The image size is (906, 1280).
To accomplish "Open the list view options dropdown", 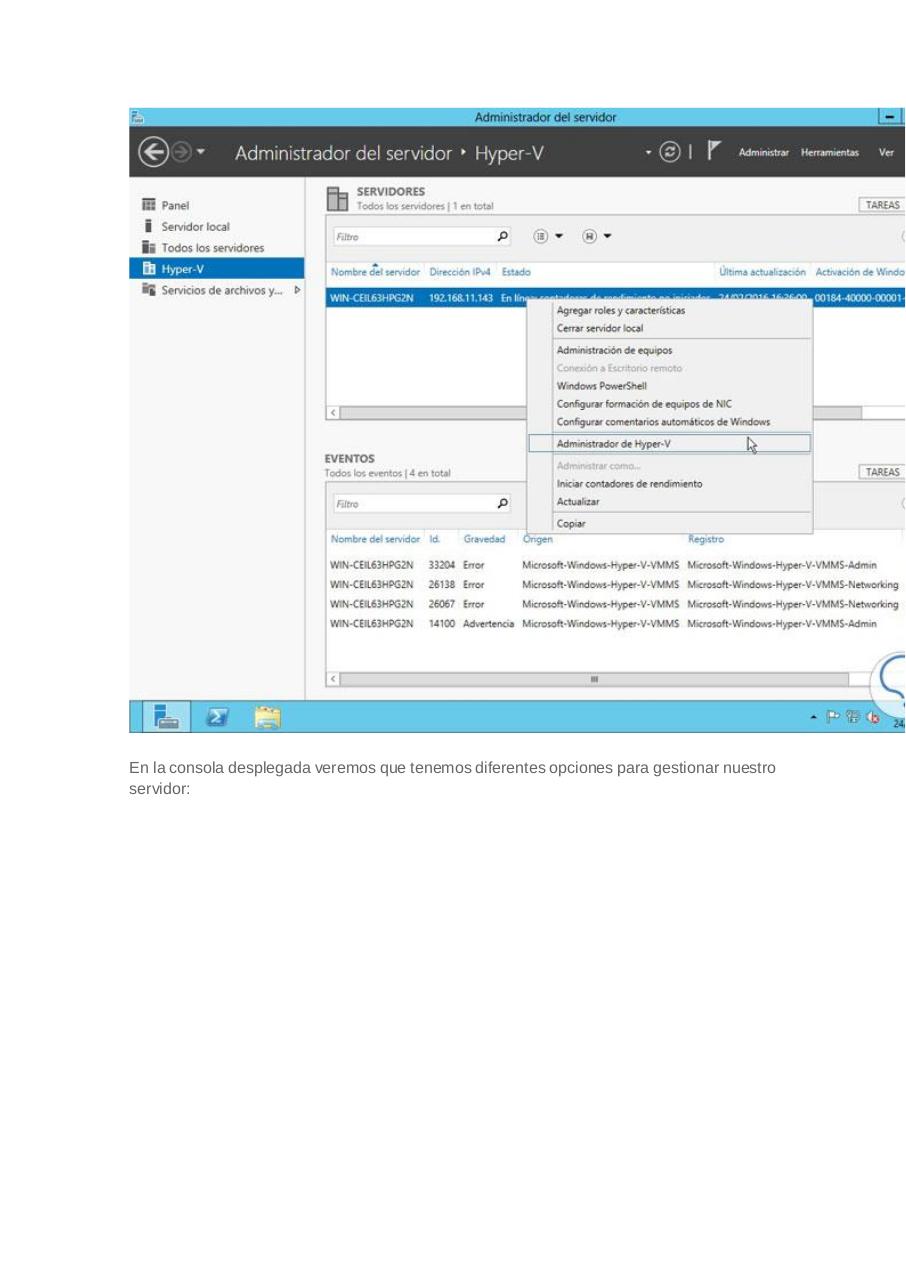I will (547, 237).
